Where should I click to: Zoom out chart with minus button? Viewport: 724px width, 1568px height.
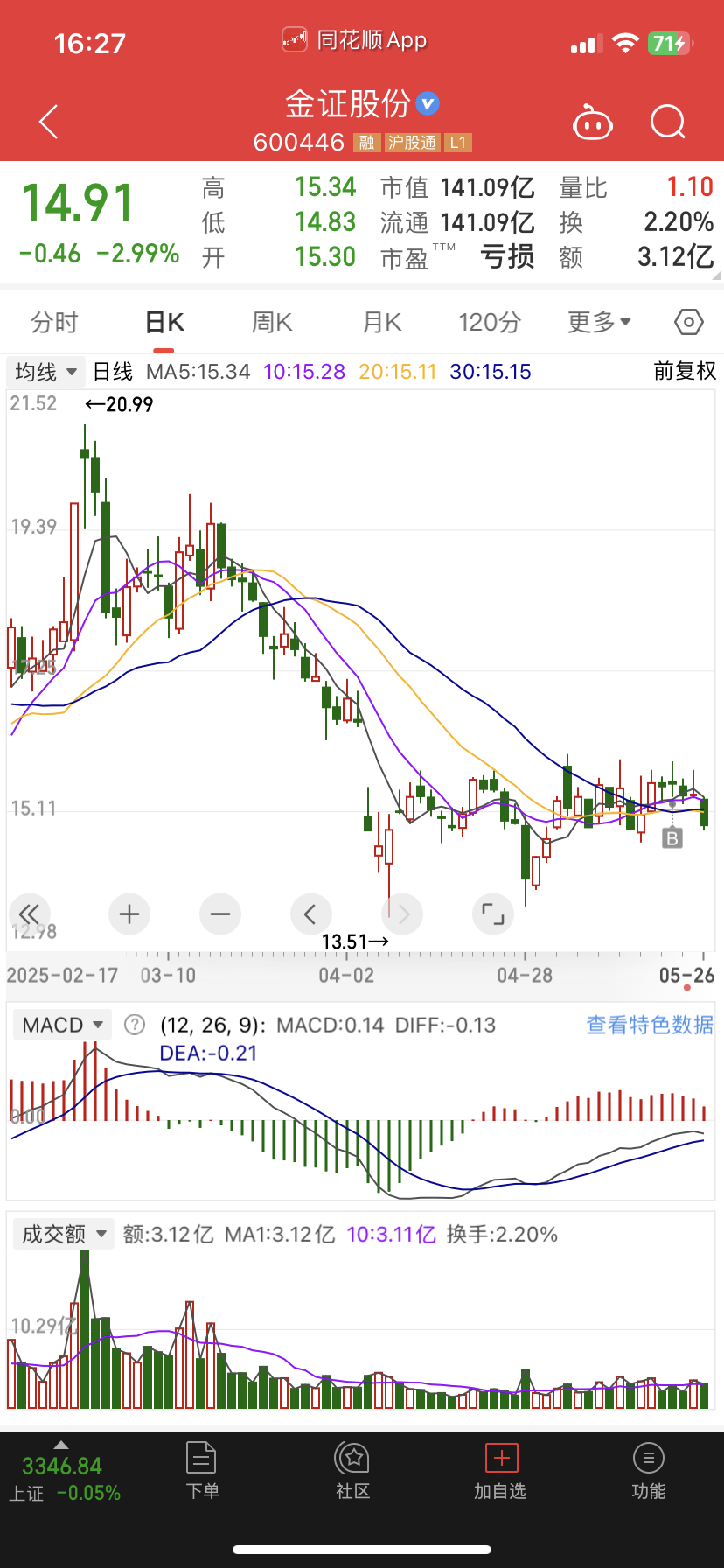220,914
